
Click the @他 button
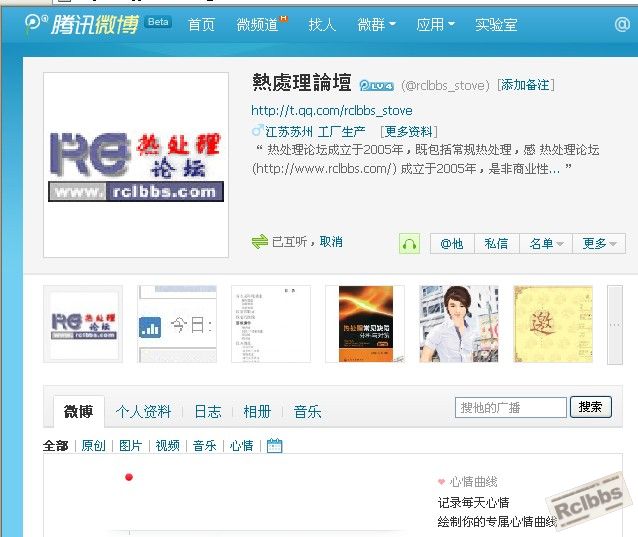tap(452, 244)
